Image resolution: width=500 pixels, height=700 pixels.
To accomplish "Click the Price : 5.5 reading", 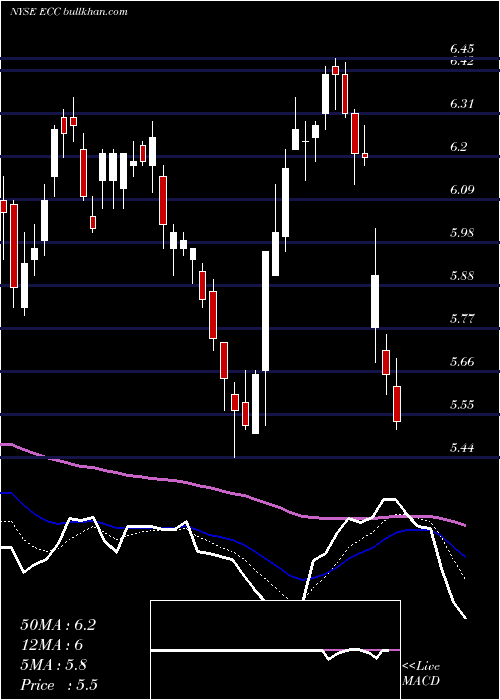I will pyautogui.click(x=59, y=685).
